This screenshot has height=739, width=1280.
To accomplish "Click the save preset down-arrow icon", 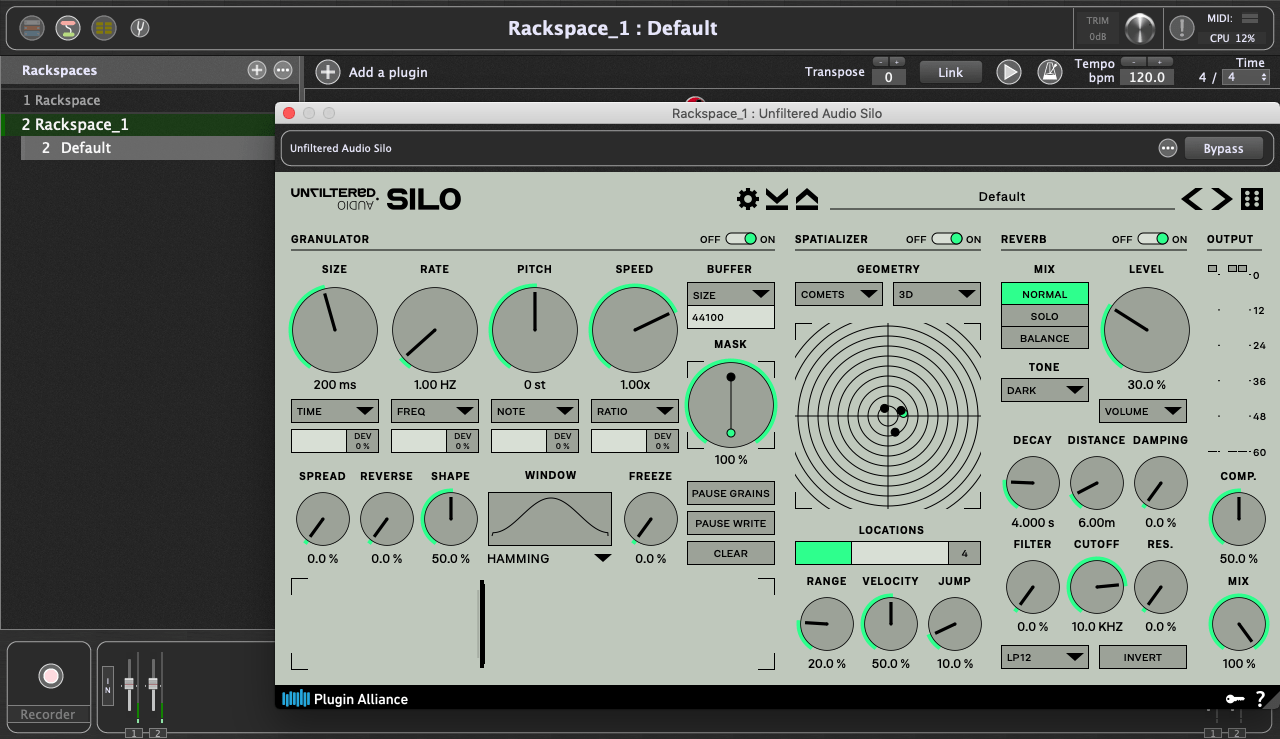I will pyautogui.click(x=777, y=199).
